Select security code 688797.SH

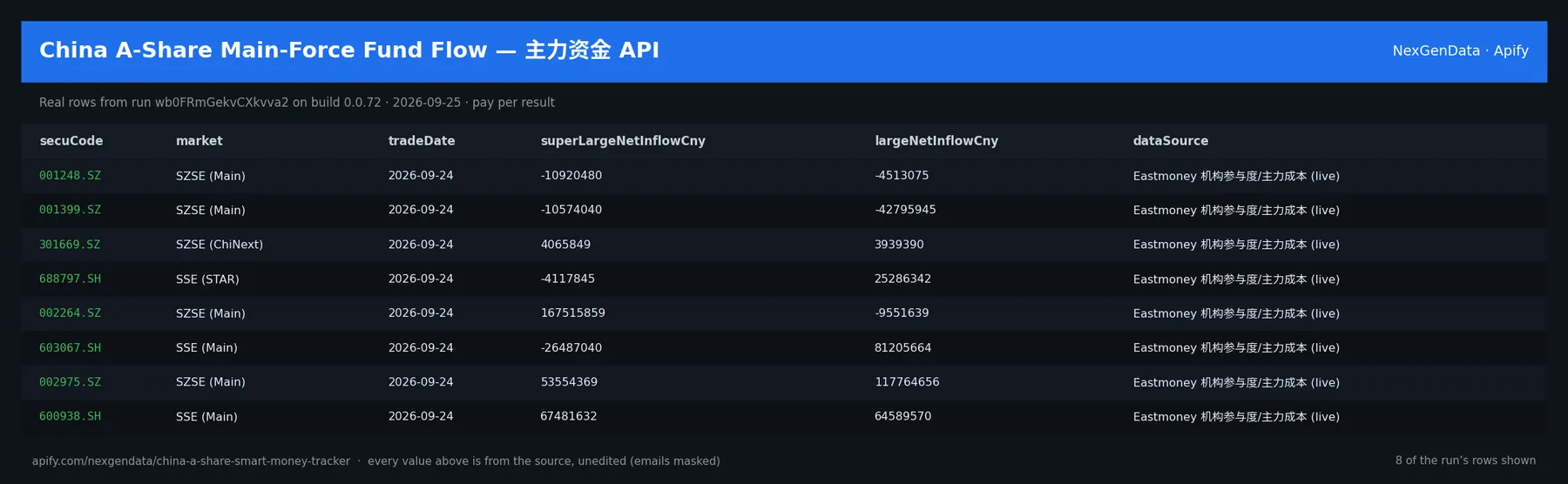[x=70, y=279]
